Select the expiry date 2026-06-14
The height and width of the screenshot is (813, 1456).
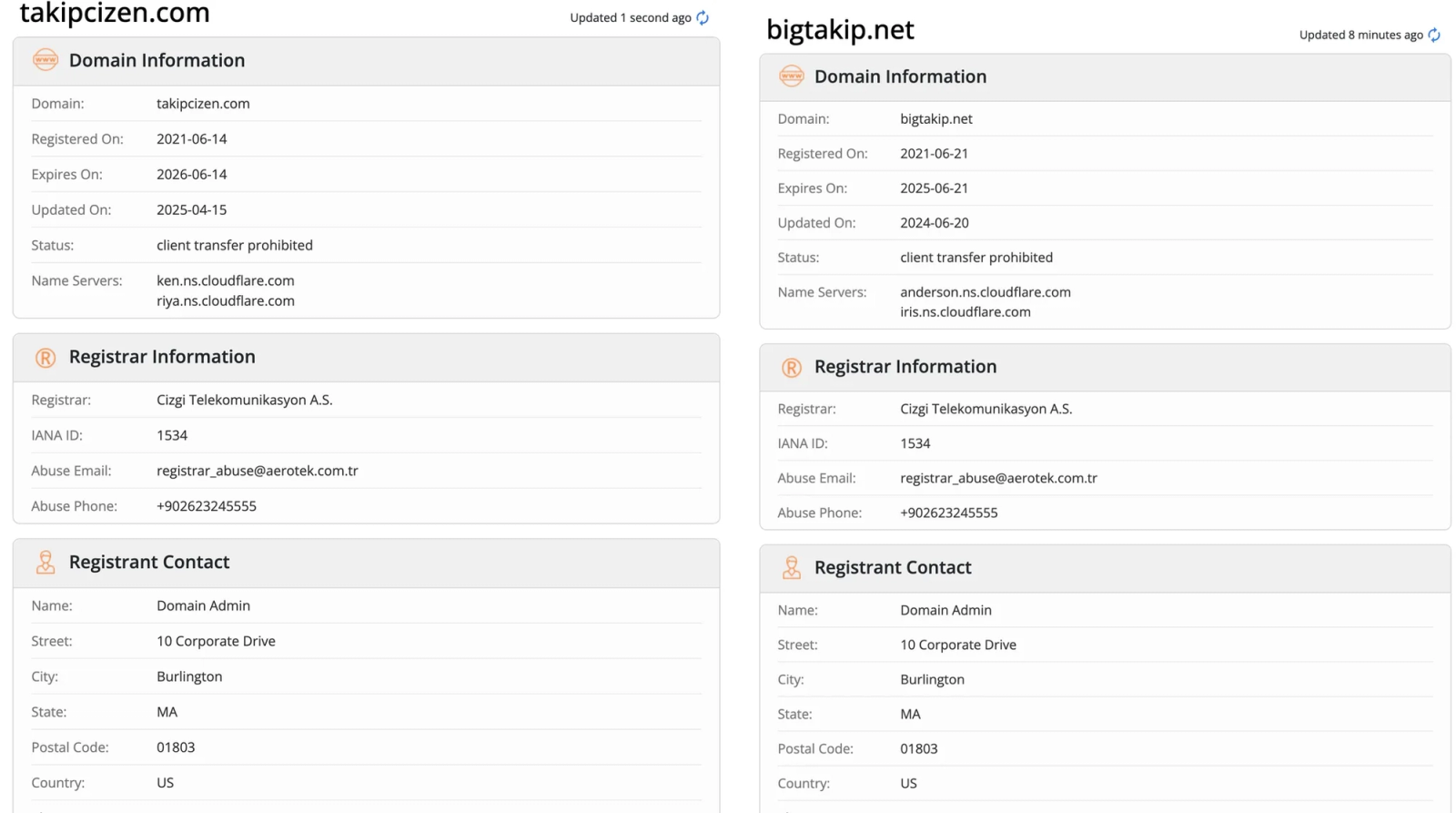pos(191,175)
